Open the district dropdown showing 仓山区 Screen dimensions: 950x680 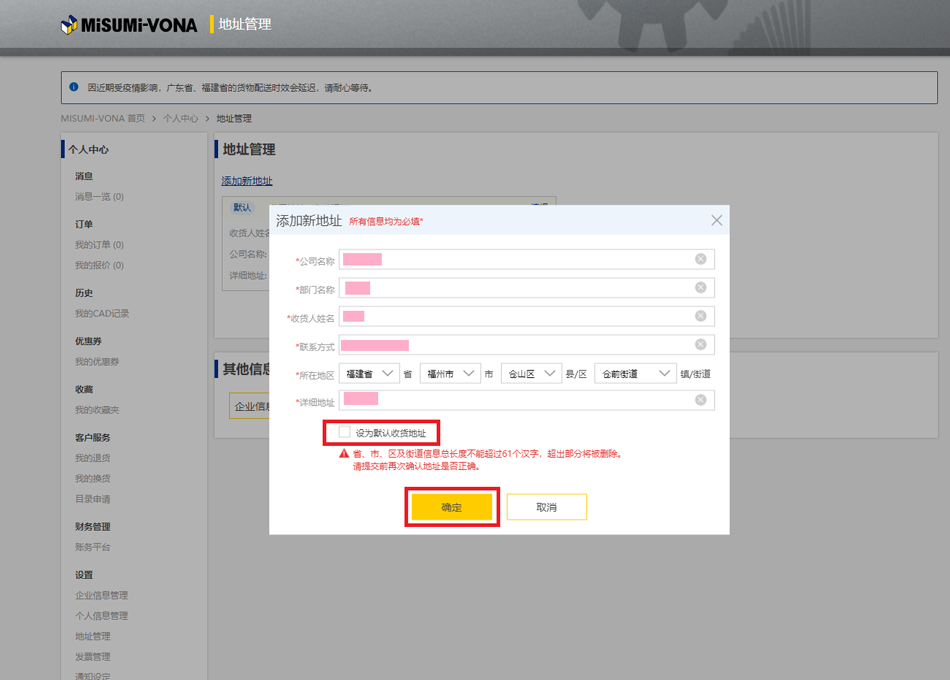click(531, 373)
